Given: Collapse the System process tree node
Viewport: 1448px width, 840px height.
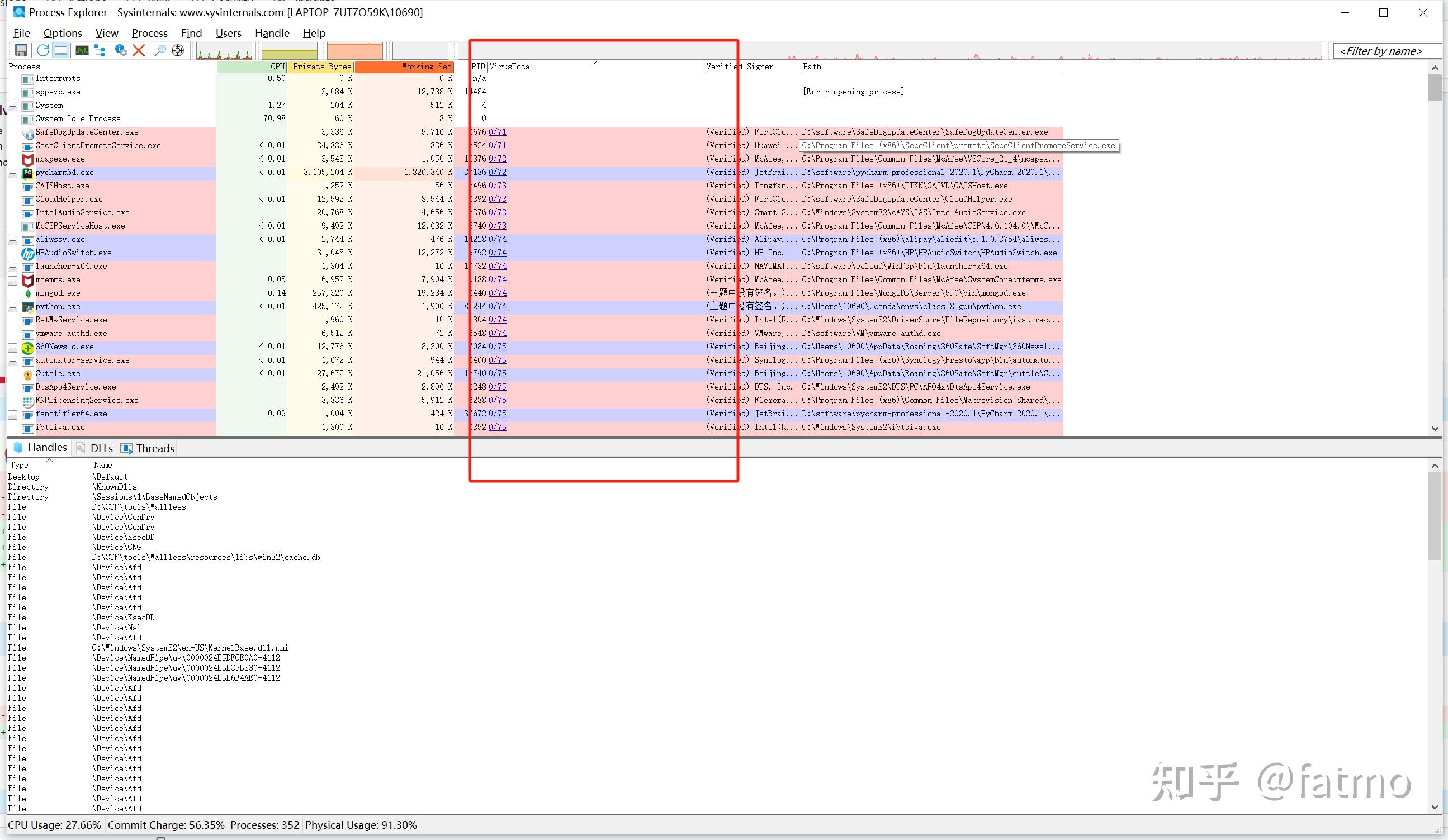Looking at the screenshot, I should tap(13, 106).
